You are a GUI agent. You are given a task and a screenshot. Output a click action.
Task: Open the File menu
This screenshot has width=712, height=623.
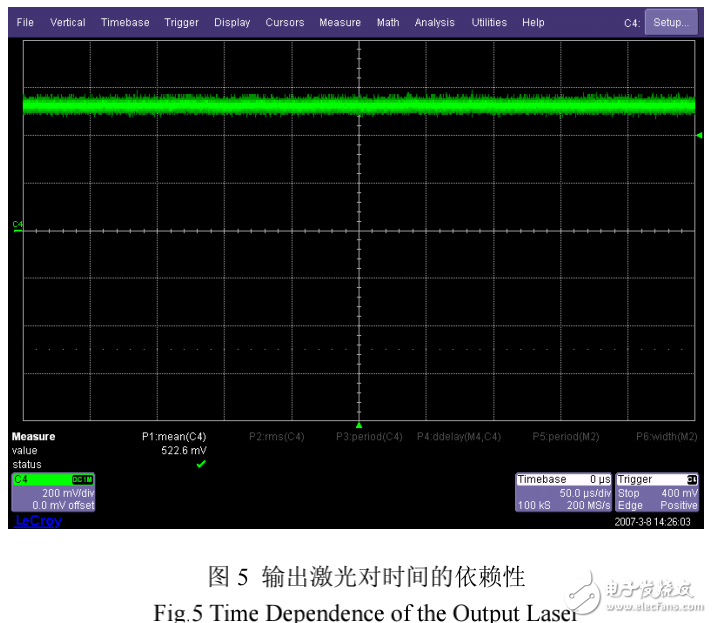pos(25,22)
